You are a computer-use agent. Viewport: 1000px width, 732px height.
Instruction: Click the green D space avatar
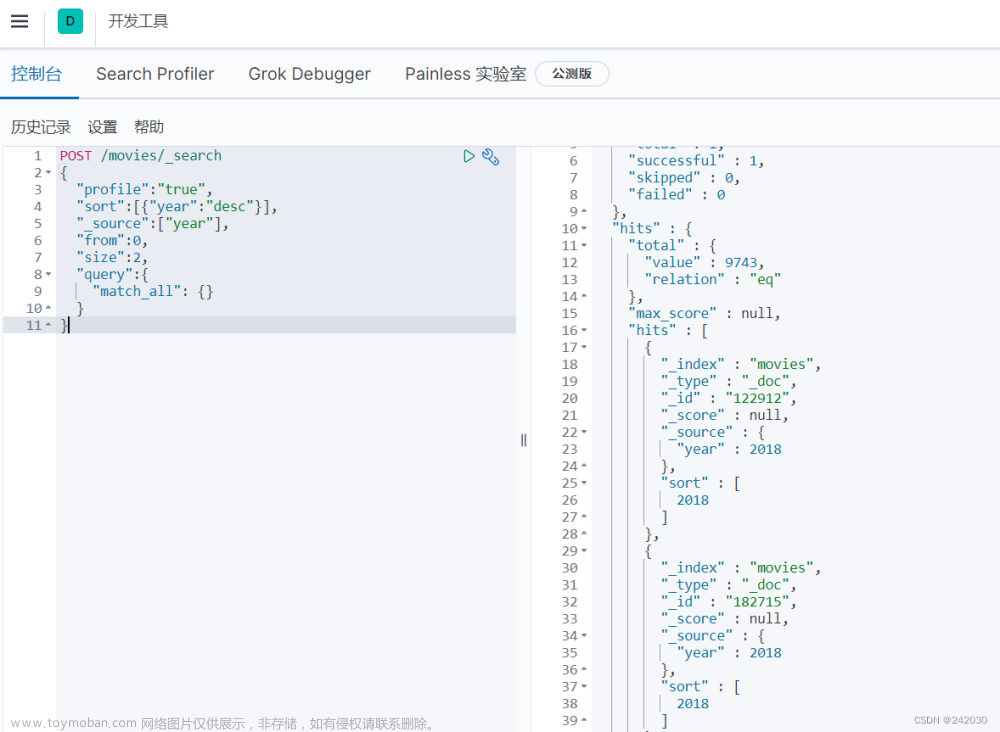70,21
